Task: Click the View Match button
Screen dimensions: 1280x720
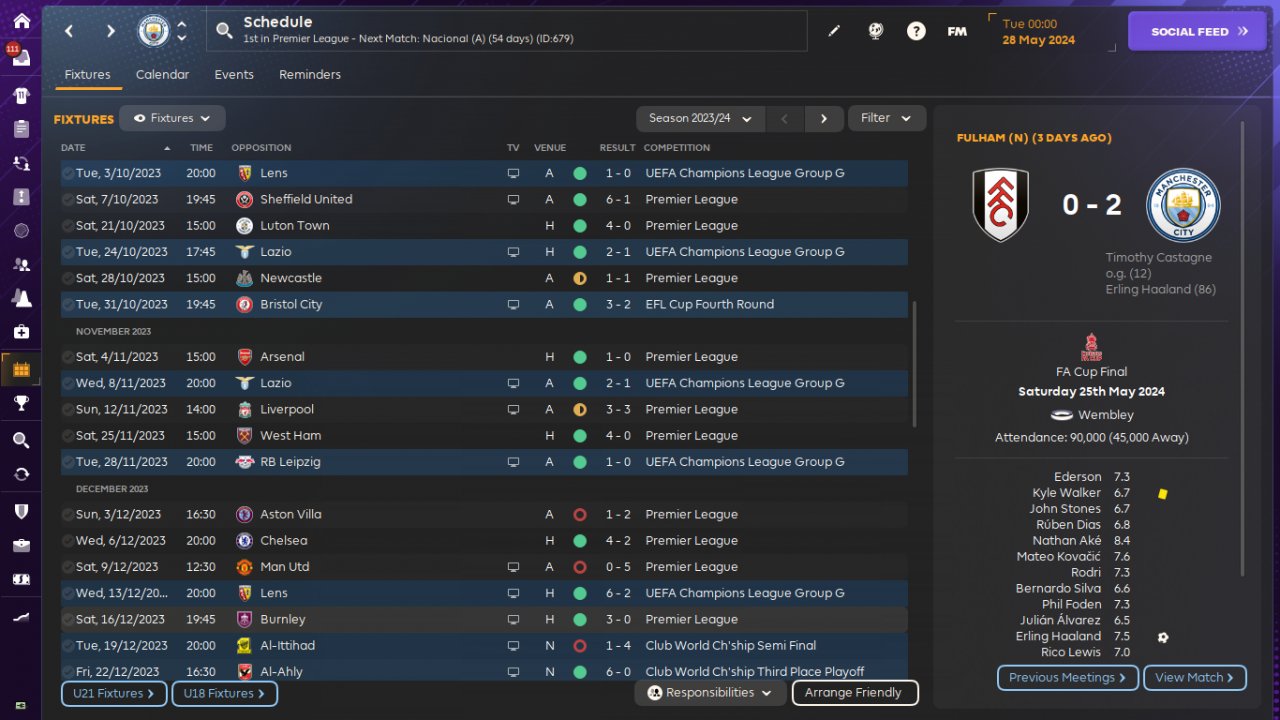Action: click(x=1195, y=678)
